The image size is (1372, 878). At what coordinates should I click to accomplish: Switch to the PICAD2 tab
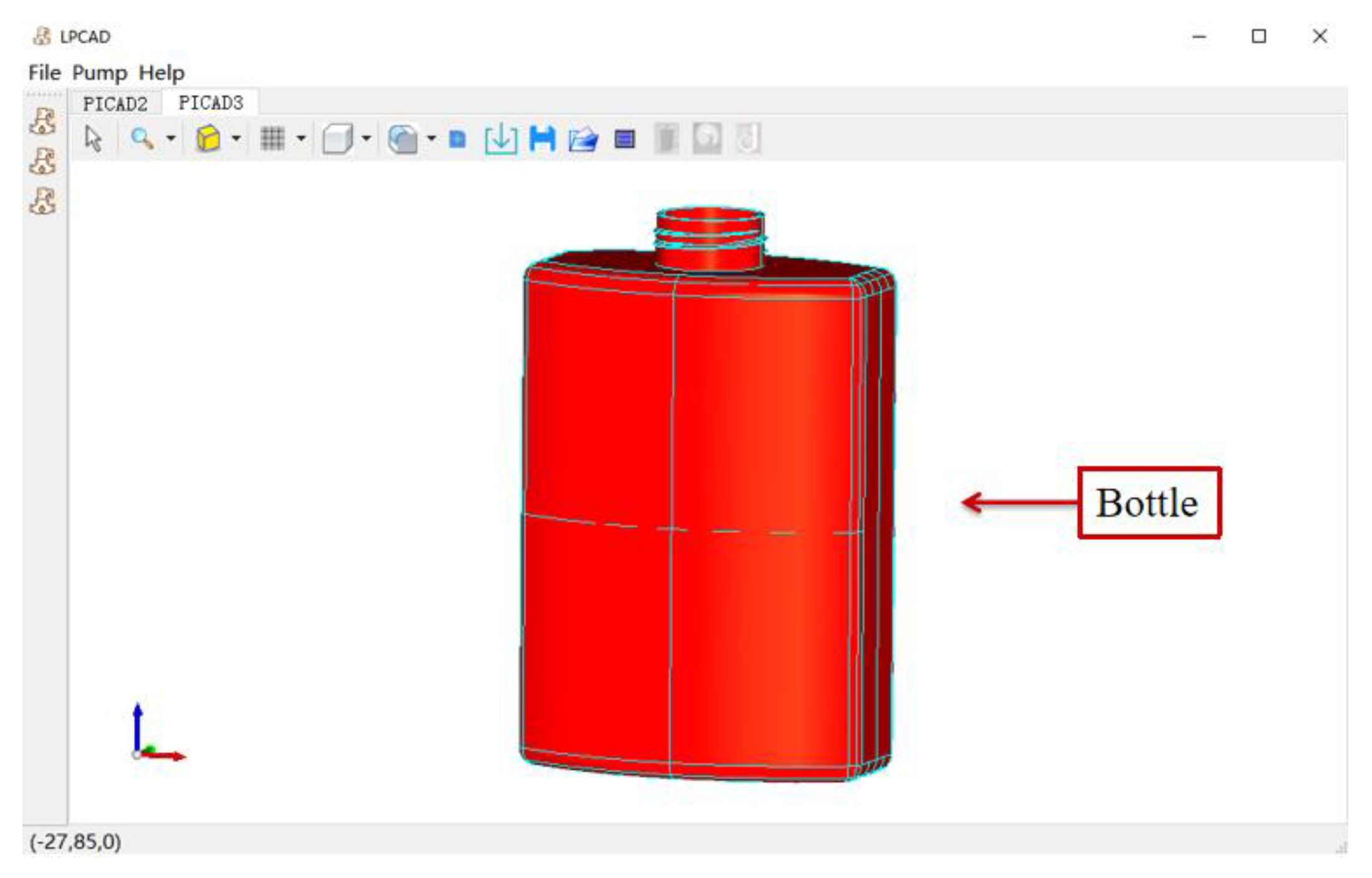pyautogui.click(x=115, y=104)
